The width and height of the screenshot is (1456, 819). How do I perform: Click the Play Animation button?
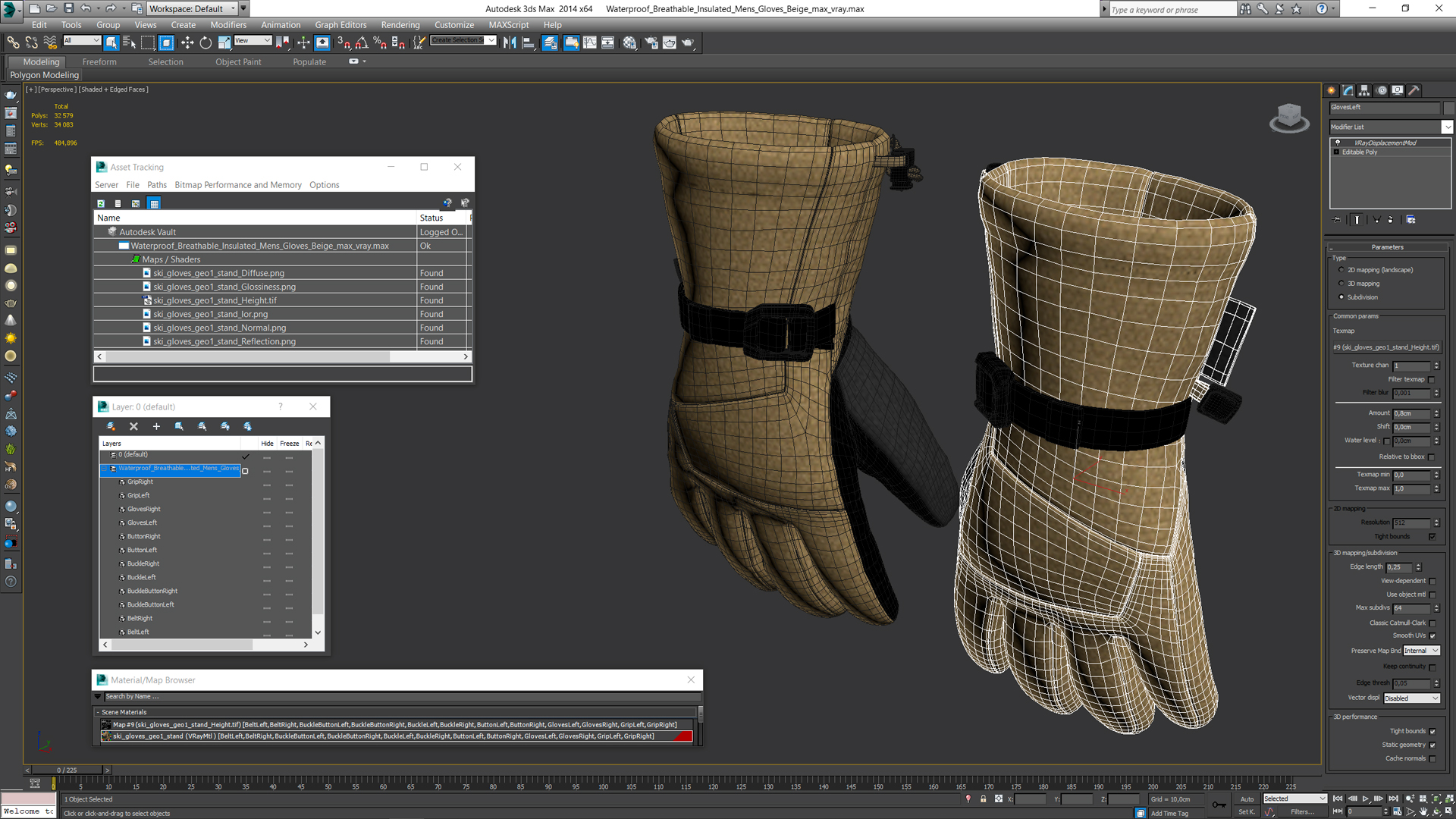pyautogui.click(x=1366, y=799)
